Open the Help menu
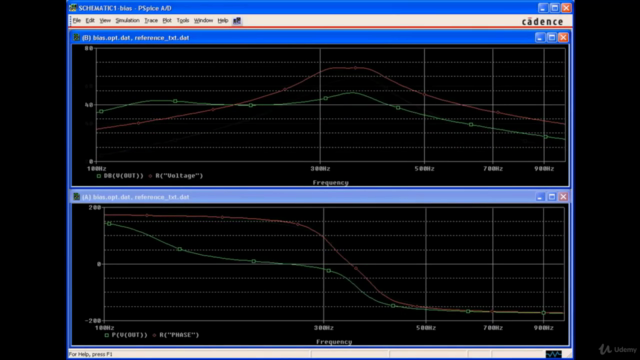Viewport: 640px width, 360px height. 222,20
